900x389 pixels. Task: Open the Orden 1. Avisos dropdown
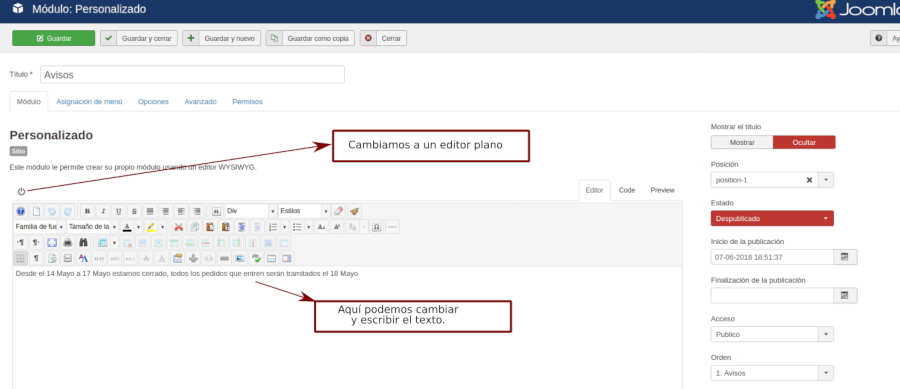point(772,373)
